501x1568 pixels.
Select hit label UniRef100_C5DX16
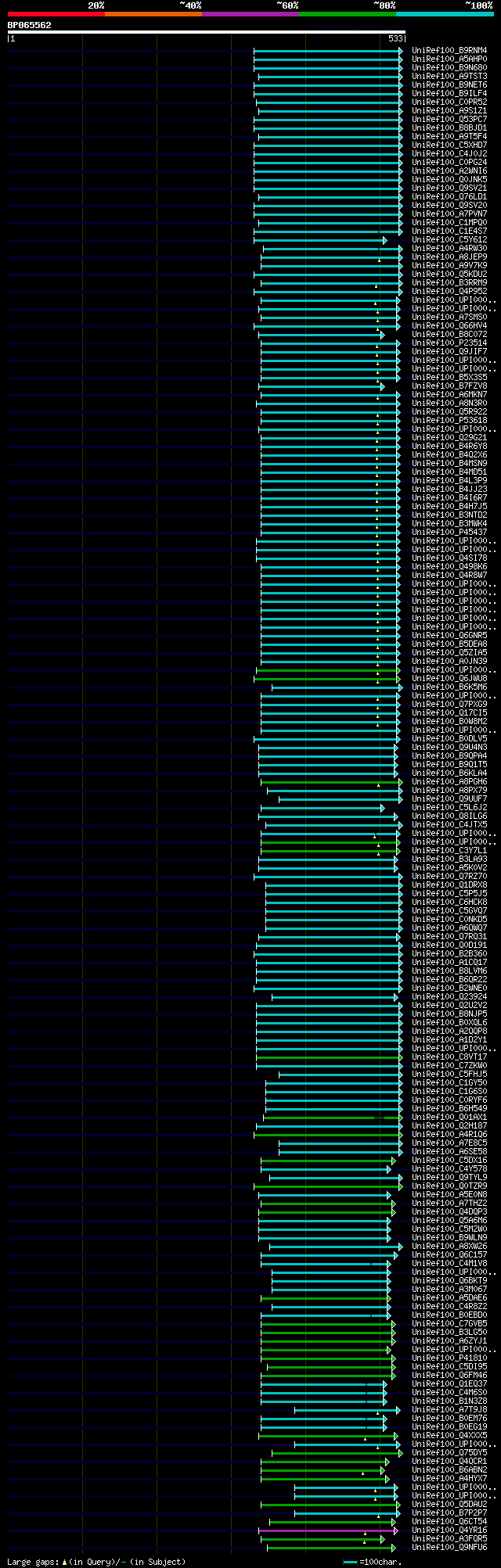[449, 1161]
